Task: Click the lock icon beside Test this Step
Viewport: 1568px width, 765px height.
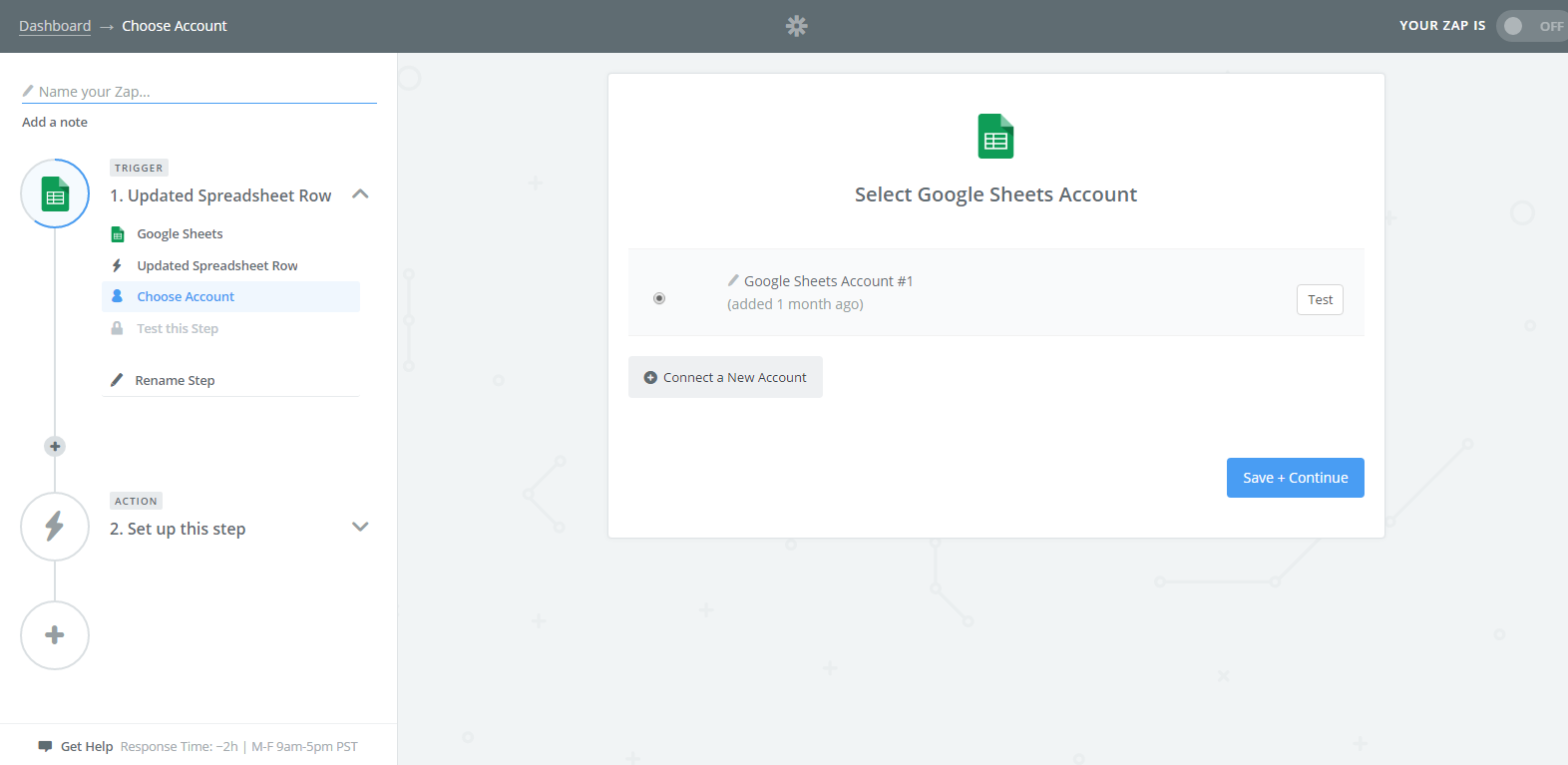Action: [117, 328]
